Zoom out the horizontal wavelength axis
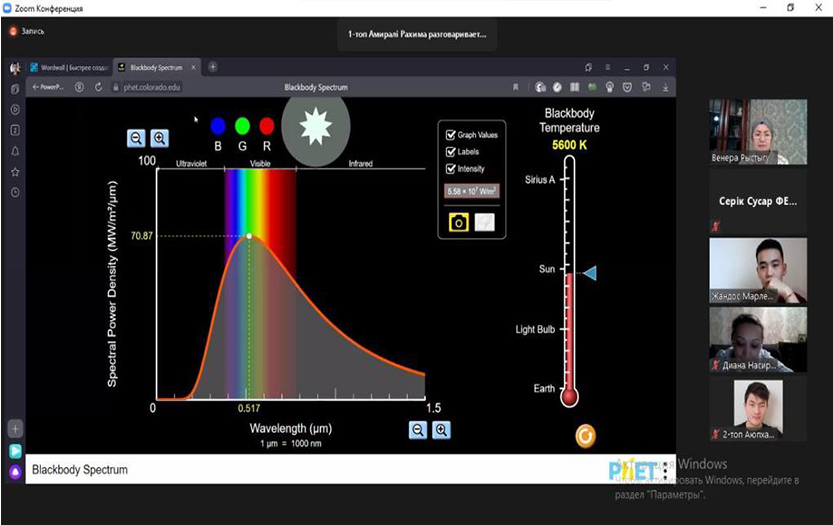 (x=418, y=430)
